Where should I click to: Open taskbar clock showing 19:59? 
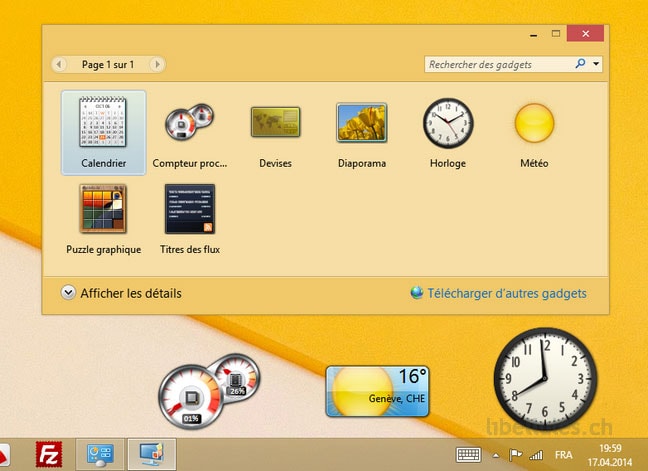pos(610,455)
